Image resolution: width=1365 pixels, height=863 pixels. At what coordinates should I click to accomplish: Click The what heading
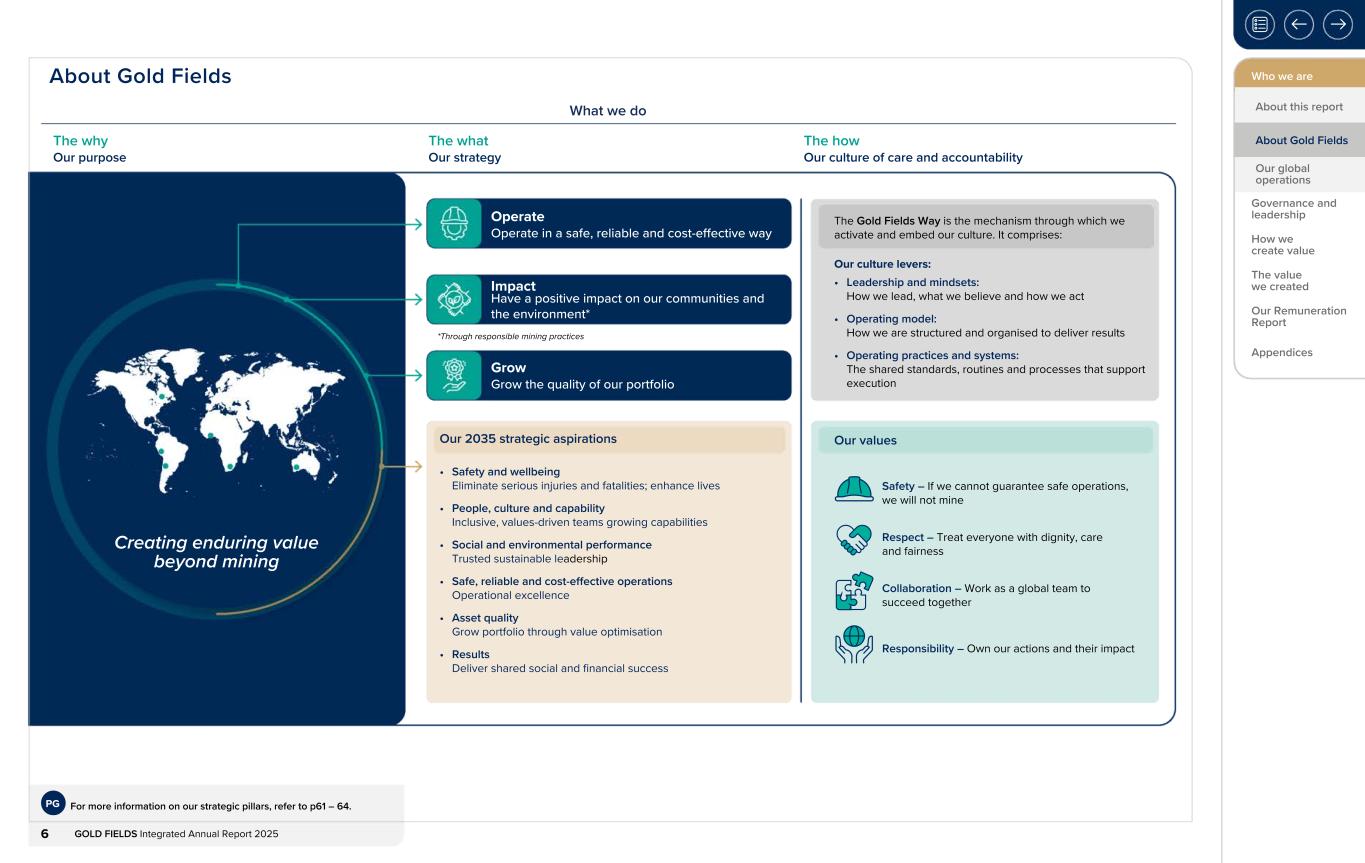click(458, 141)
